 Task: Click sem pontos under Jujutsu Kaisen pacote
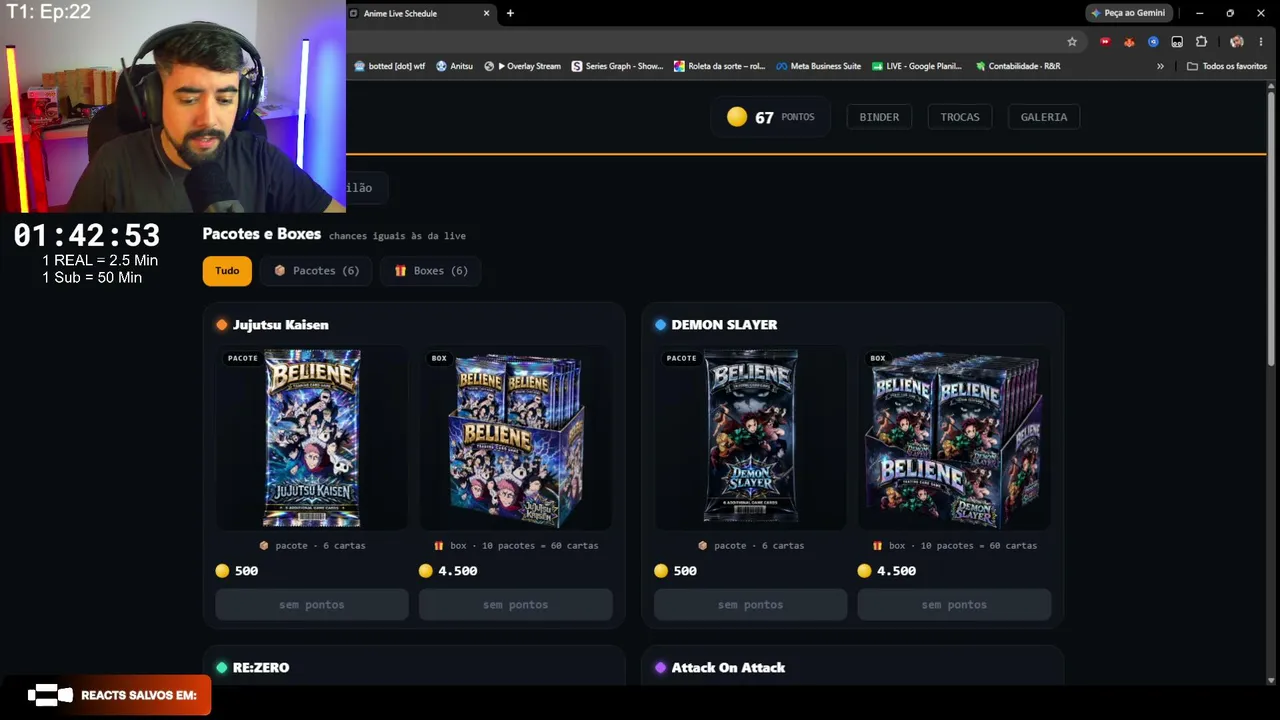point(312,605)
